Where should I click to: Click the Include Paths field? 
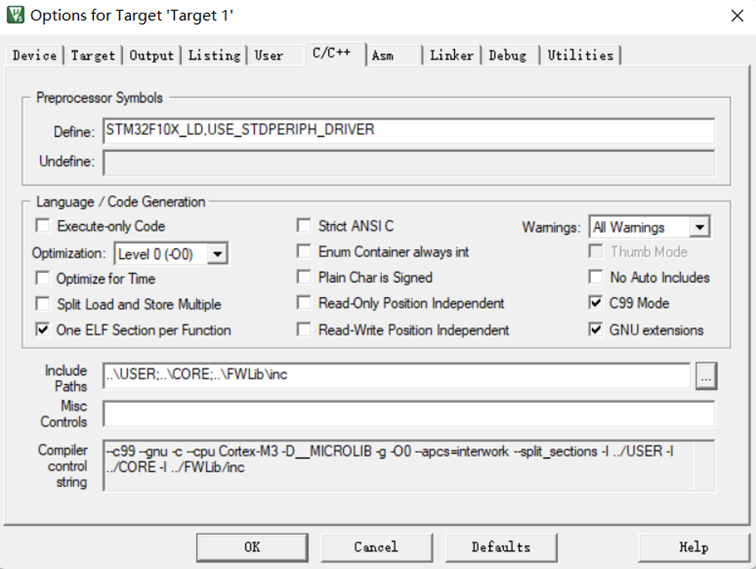pyautogui.click(x=396, y=375)
